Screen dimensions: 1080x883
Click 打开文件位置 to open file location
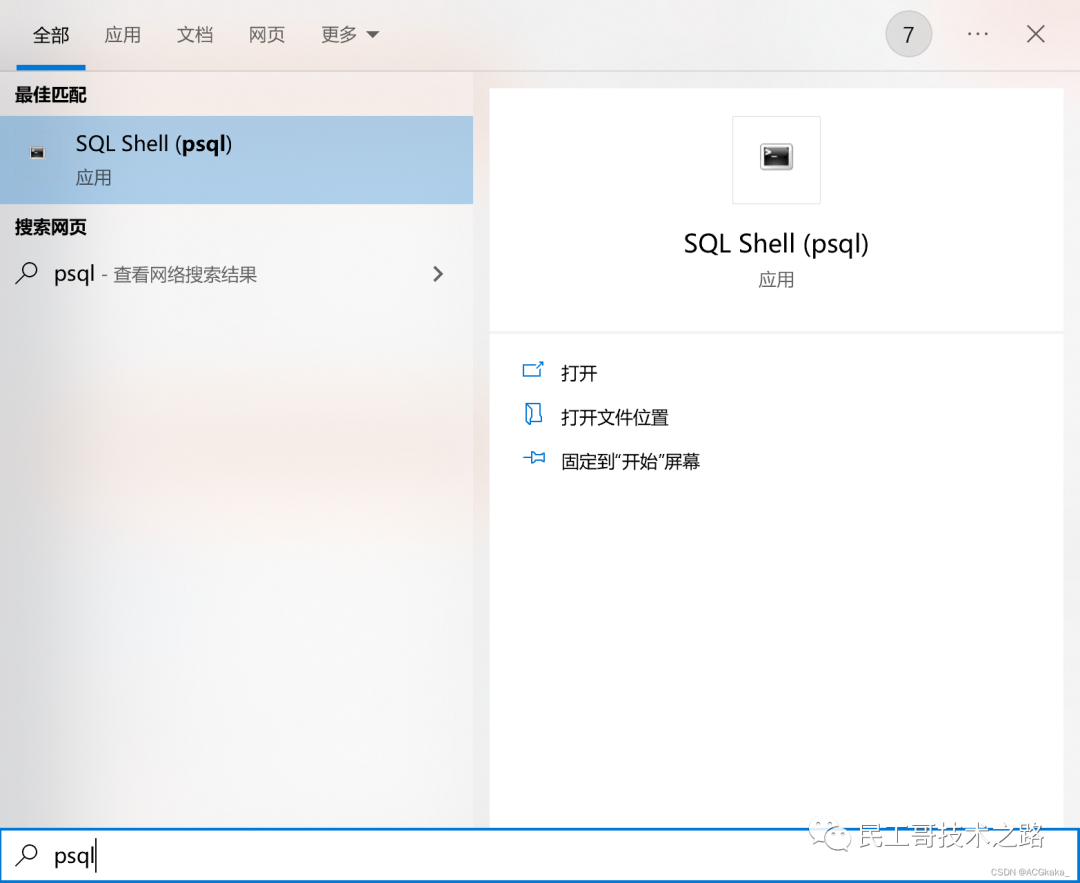click(x=614, y=416)
